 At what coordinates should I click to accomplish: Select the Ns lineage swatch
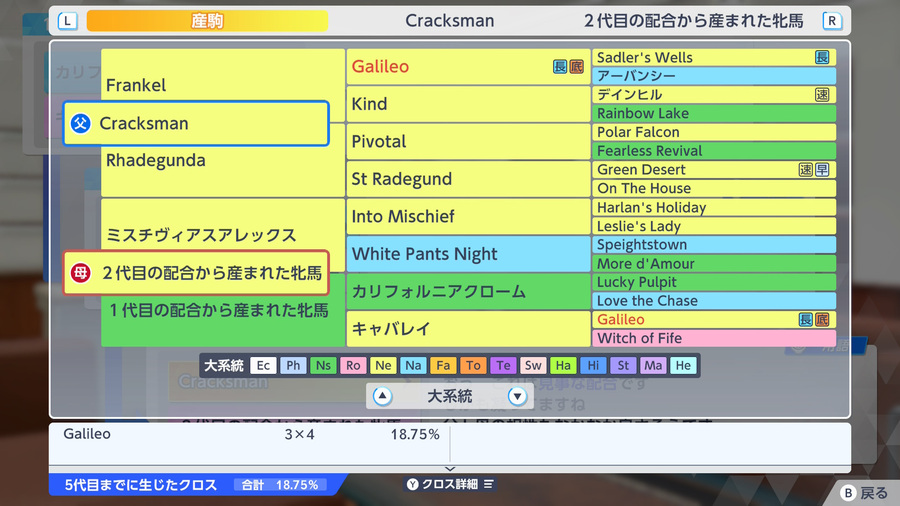(x=323, y=365)
